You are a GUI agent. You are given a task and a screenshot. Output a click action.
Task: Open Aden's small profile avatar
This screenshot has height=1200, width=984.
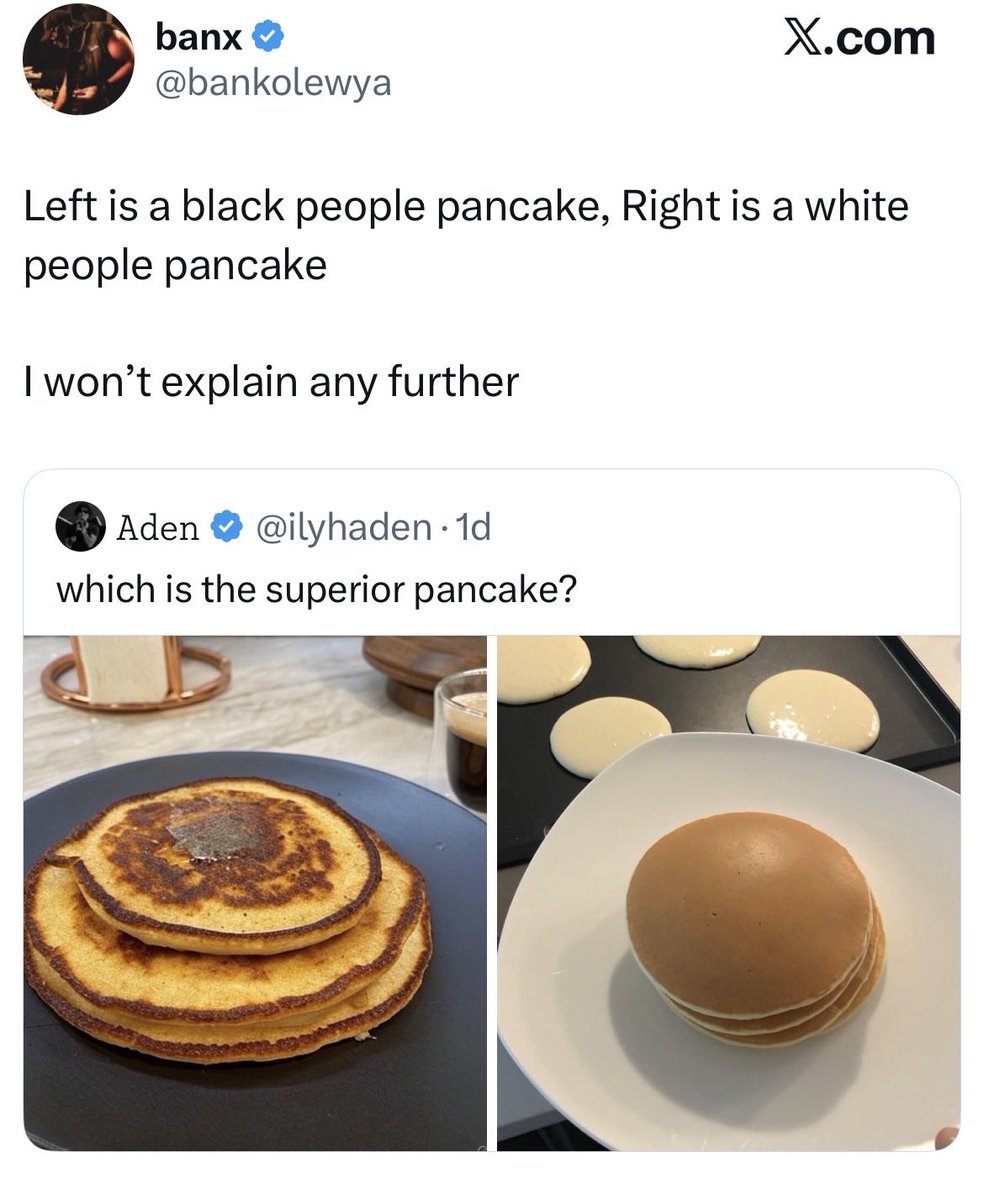81,526
